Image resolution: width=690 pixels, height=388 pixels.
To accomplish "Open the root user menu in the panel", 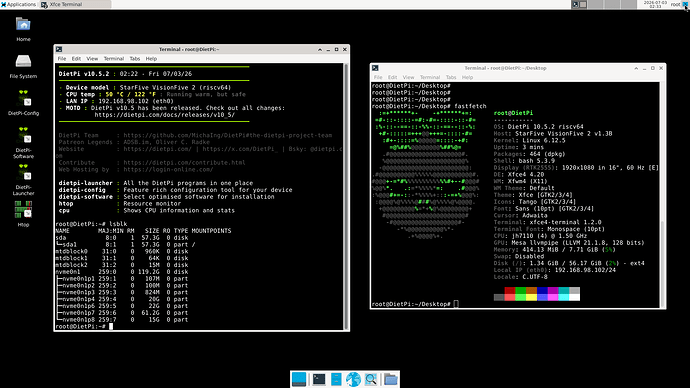I will 675,4.
